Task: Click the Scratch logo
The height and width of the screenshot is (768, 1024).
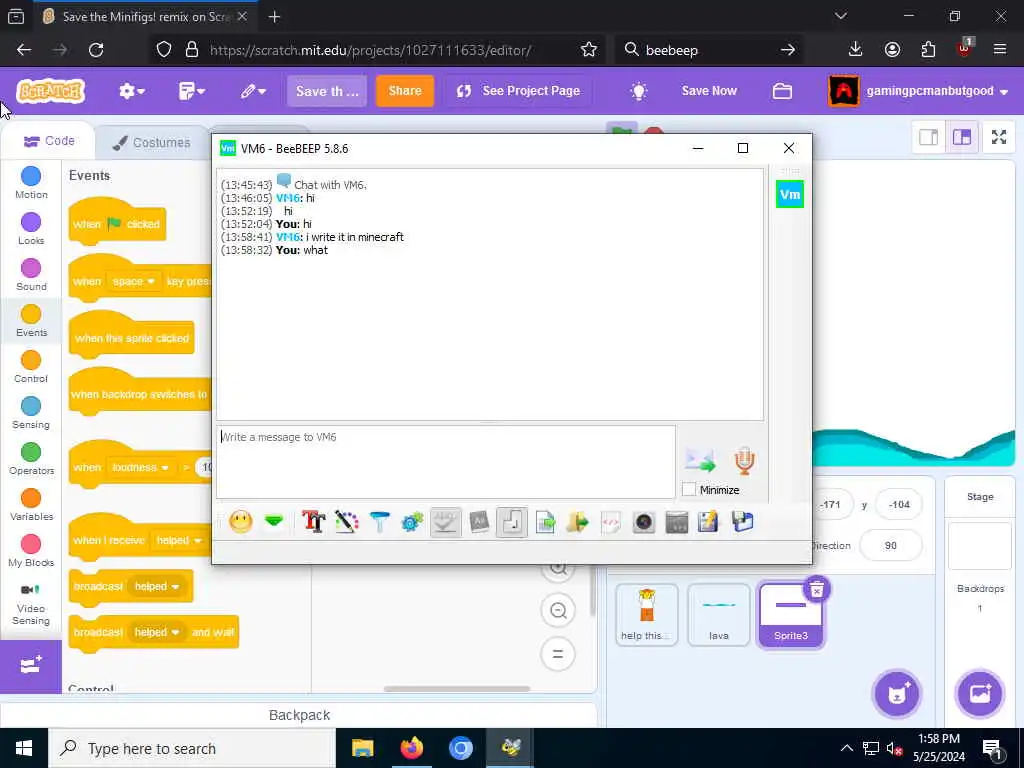Action: pos(50,91)
